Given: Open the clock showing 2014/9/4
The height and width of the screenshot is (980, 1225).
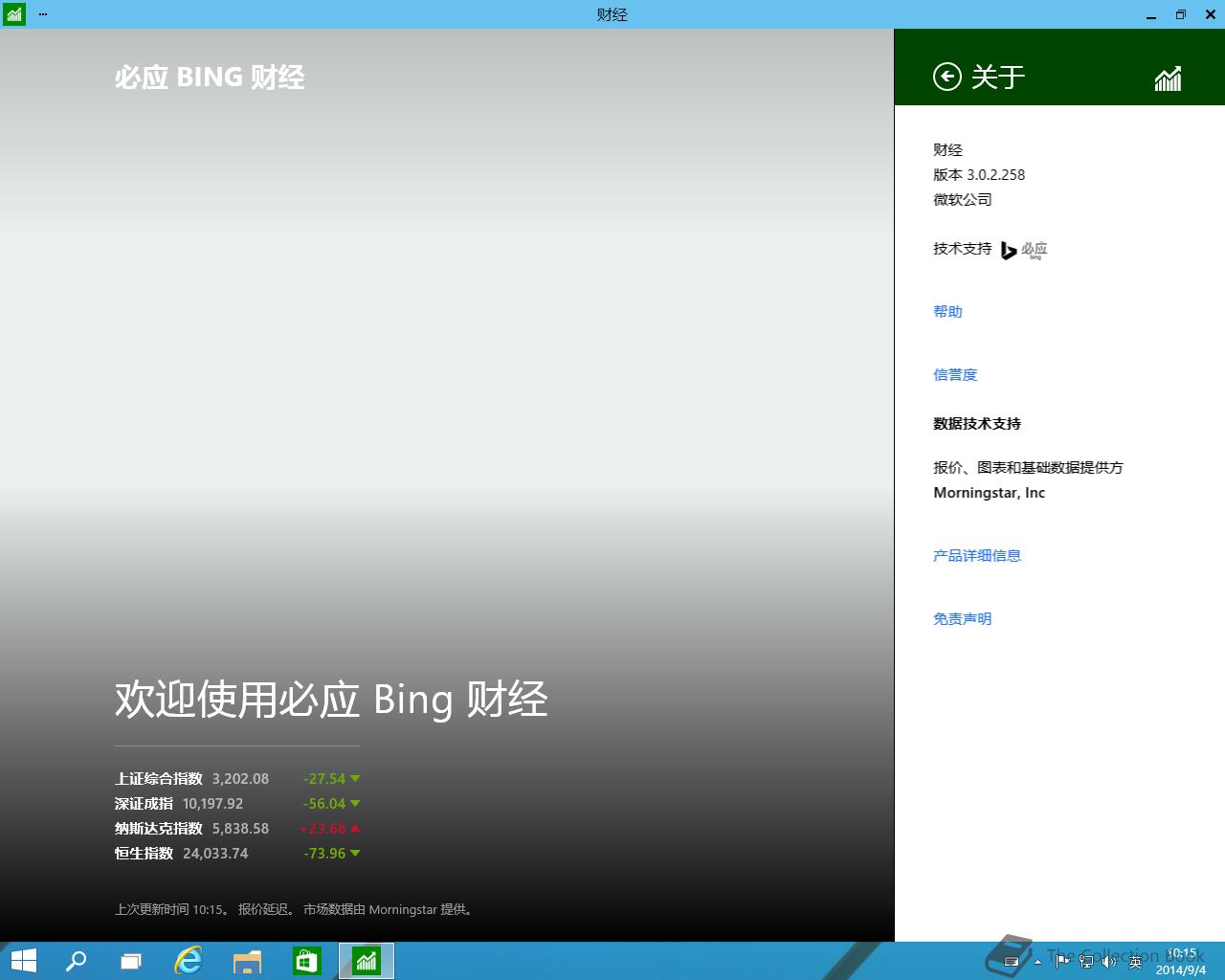Looking at the screenshot, I should pyautogui.click(x=1181, y=961).
